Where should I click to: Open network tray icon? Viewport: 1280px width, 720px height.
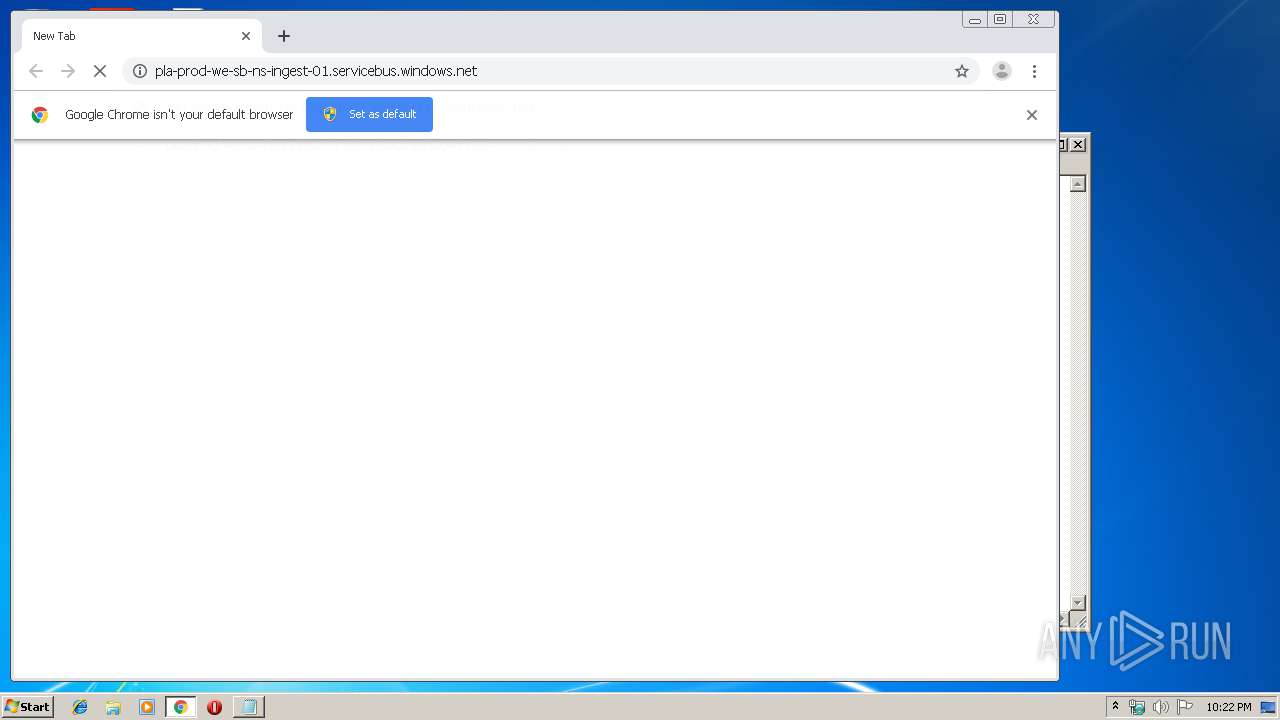(1137, 707)
